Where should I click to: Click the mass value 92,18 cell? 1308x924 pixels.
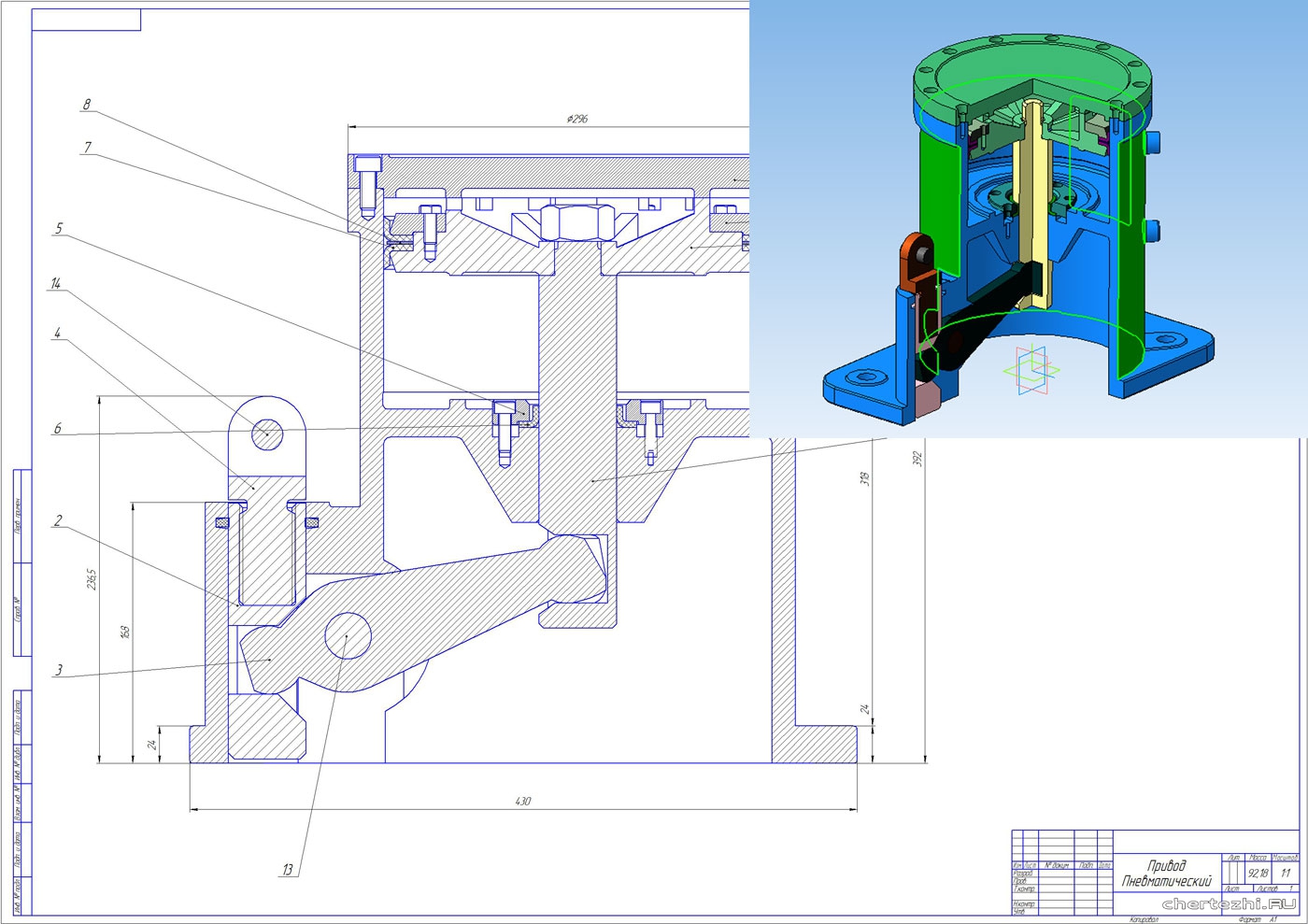[1258, 873]
